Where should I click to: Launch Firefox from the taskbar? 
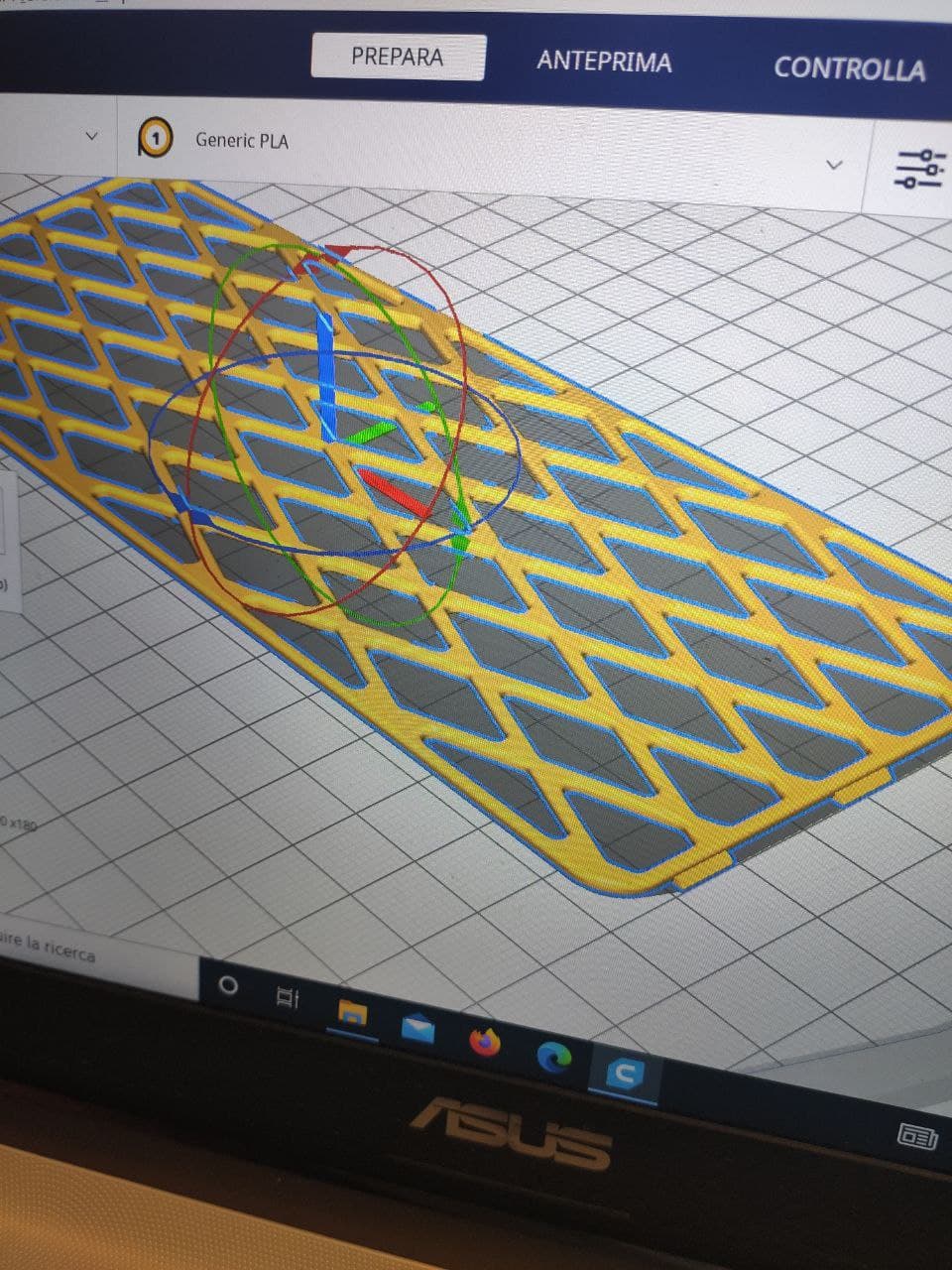click(x=485, y=1043)
